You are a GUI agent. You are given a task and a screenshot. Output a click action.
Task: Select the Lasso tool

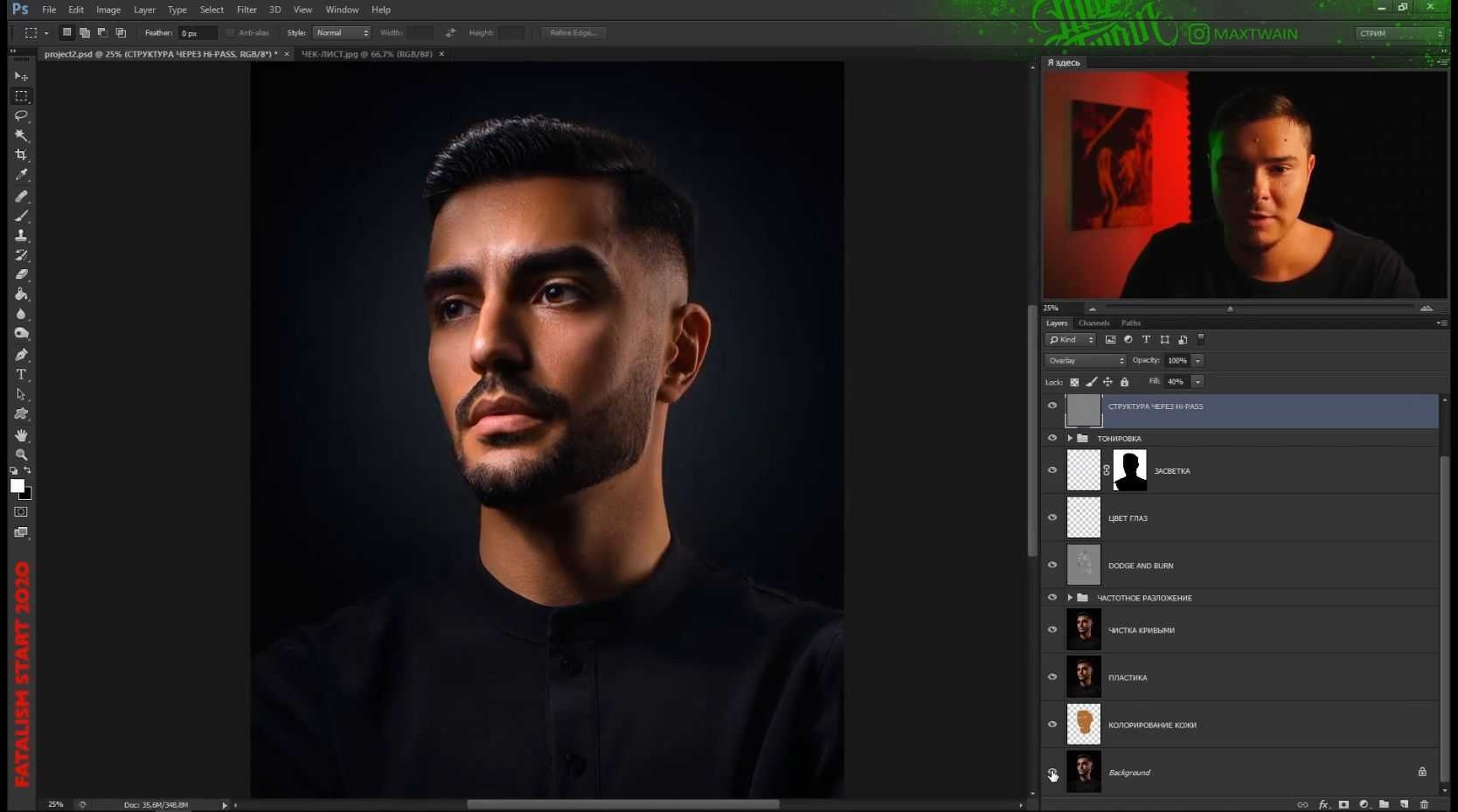click(x=21, y=115)
